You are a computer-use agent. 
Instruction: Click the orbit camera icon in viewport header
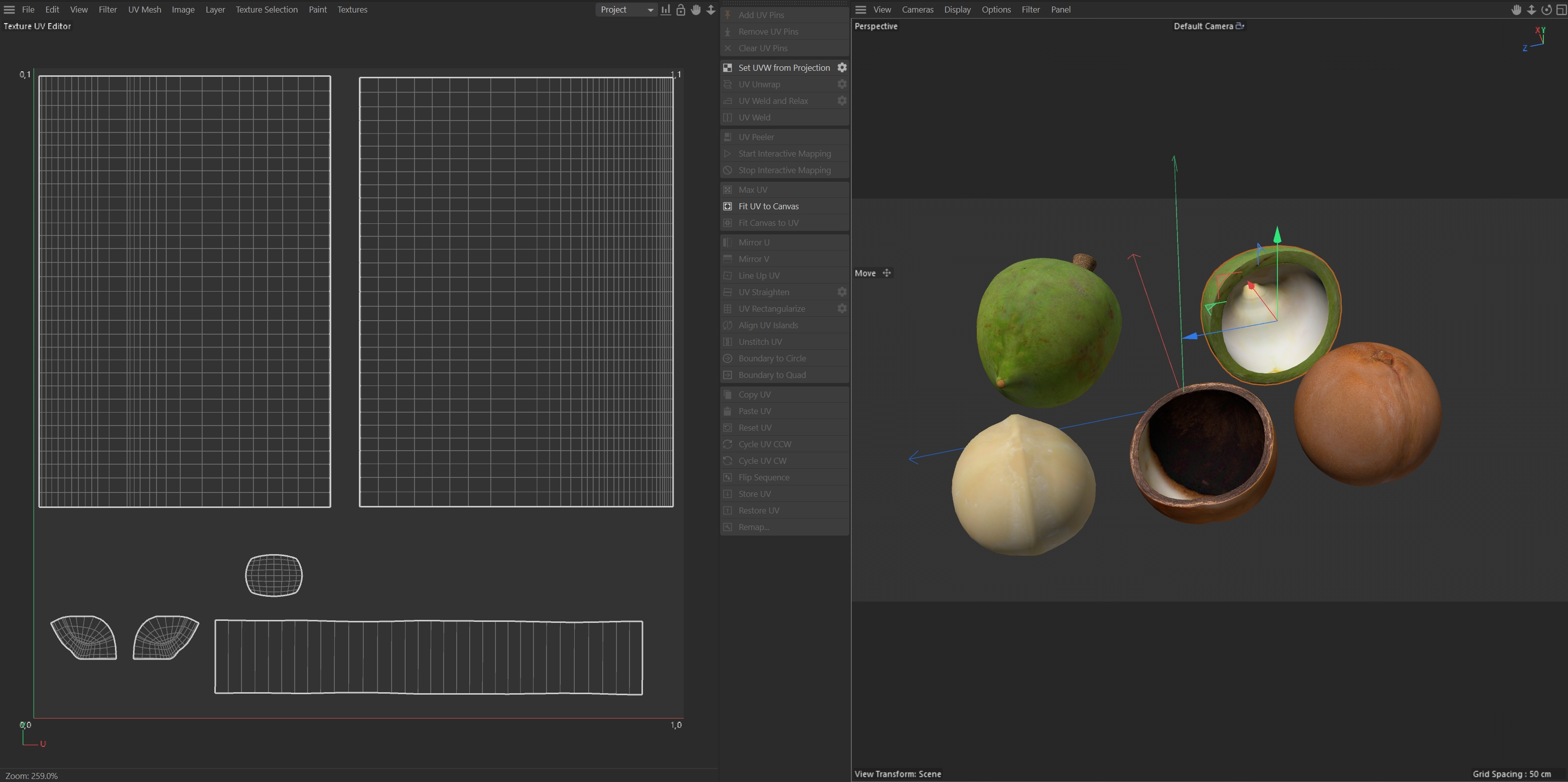(x=1546, y=10)
